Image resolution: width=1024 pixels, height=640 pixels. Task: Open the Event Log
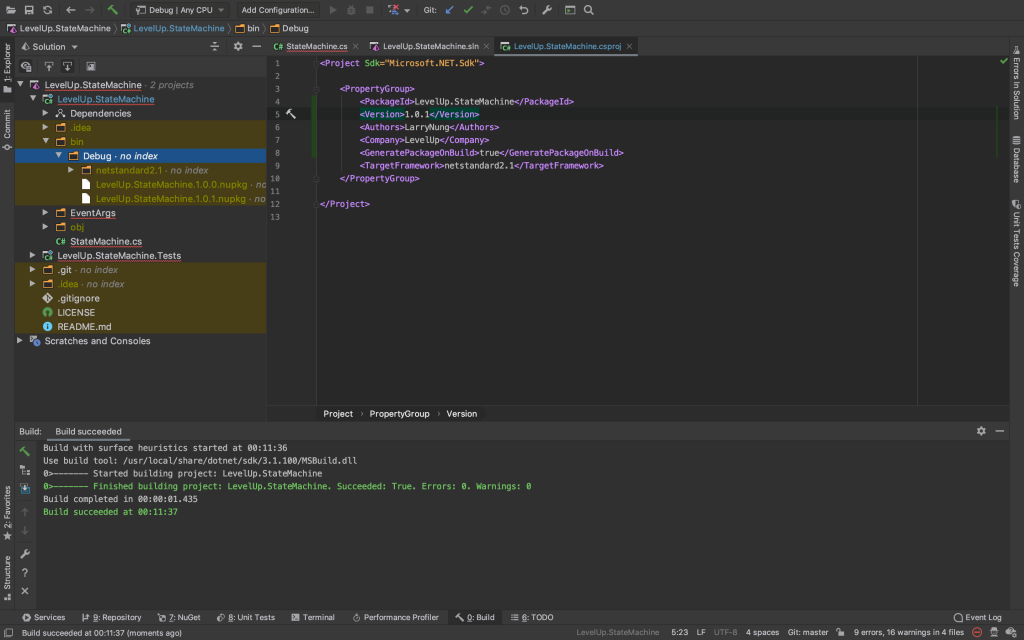point(978,617)
